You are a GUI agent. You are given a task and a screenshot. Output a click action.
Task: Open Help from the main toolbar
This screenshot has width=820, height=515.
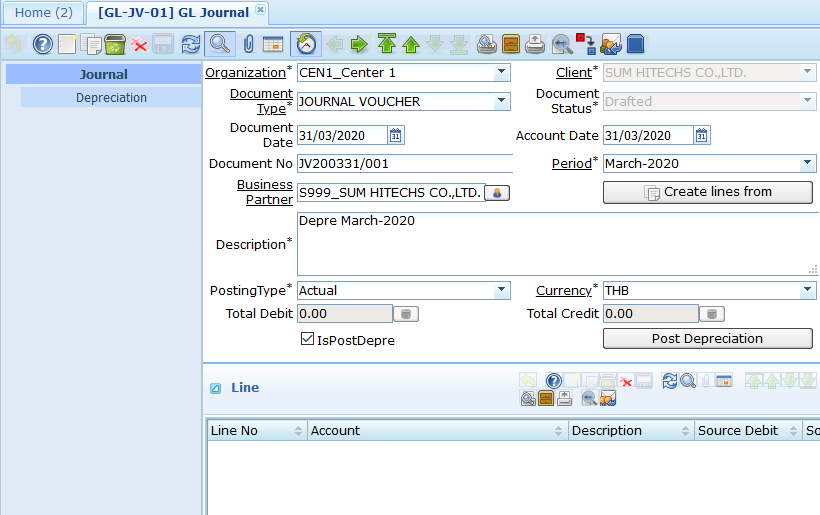click(42, 44)
